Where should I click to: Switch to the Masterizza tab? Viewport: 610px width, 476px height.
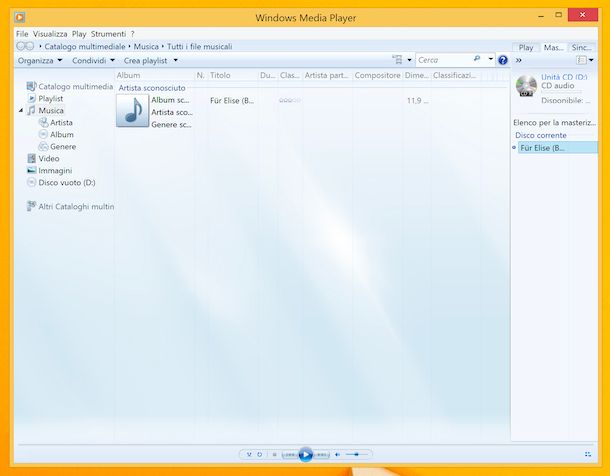pos(554,47)
